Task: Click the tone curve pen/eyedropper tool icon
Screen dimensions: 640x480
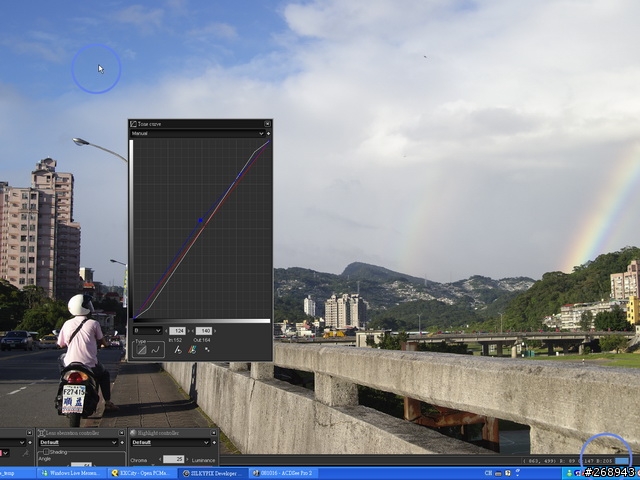Action: pyautogui.click(x=178, y=350)
